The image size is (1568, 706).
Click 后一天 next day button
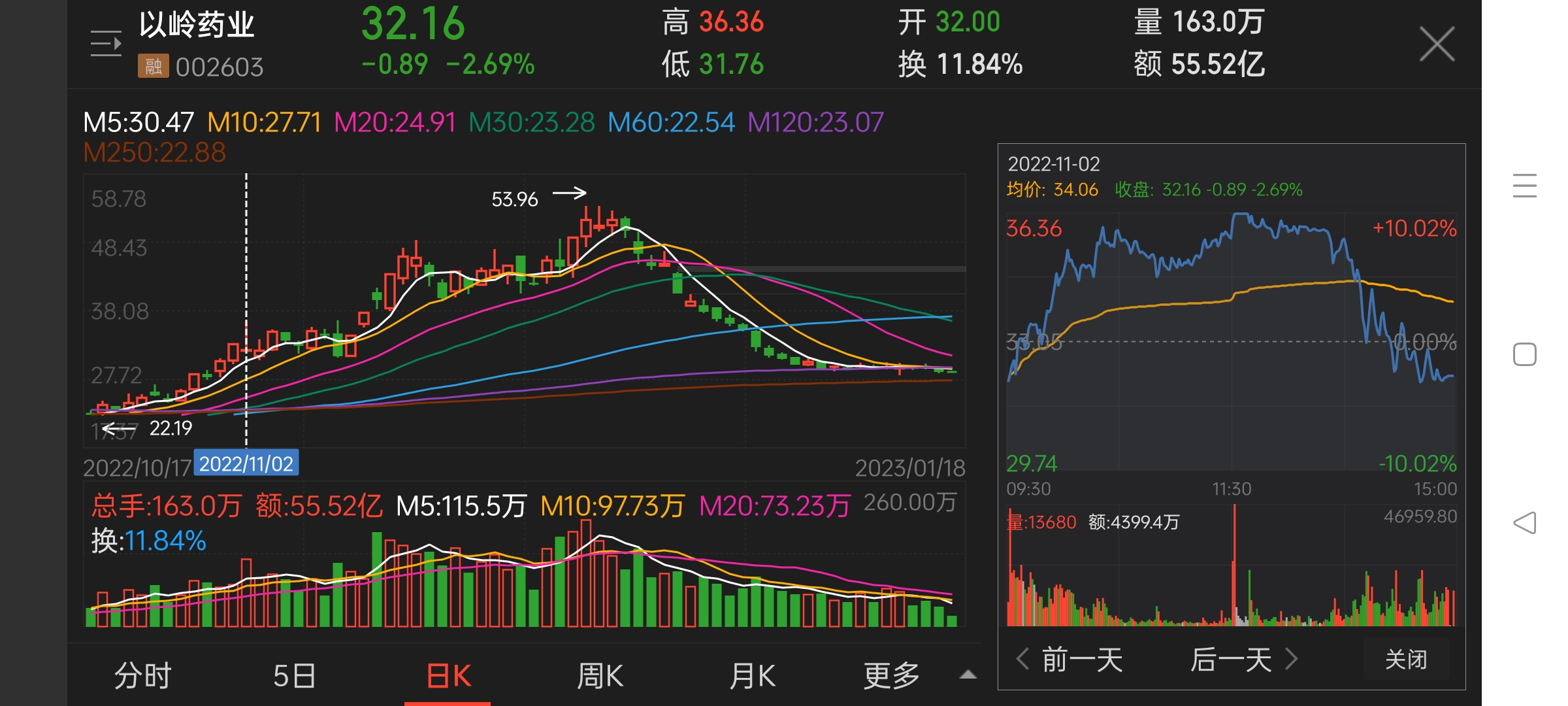1231,659
